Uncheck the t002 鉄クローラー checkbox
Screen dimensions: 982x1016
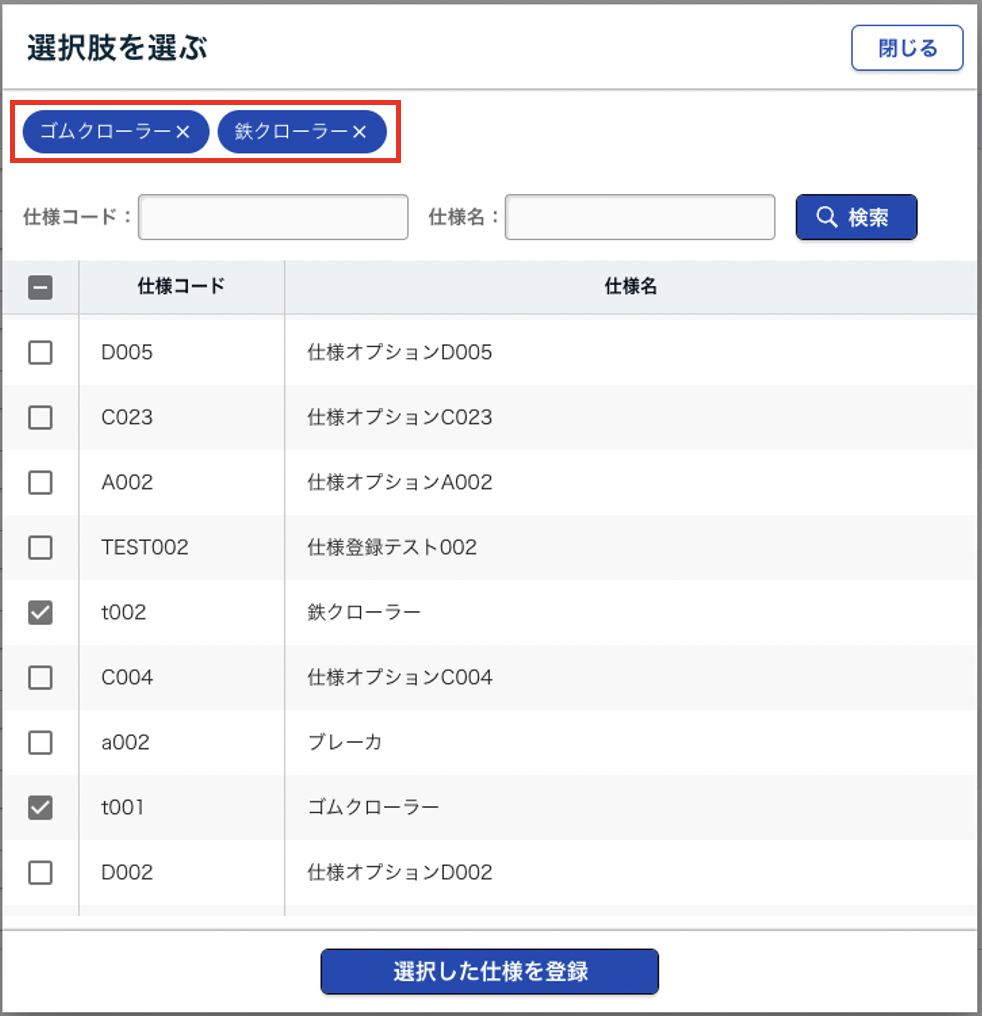click(40, 612)
